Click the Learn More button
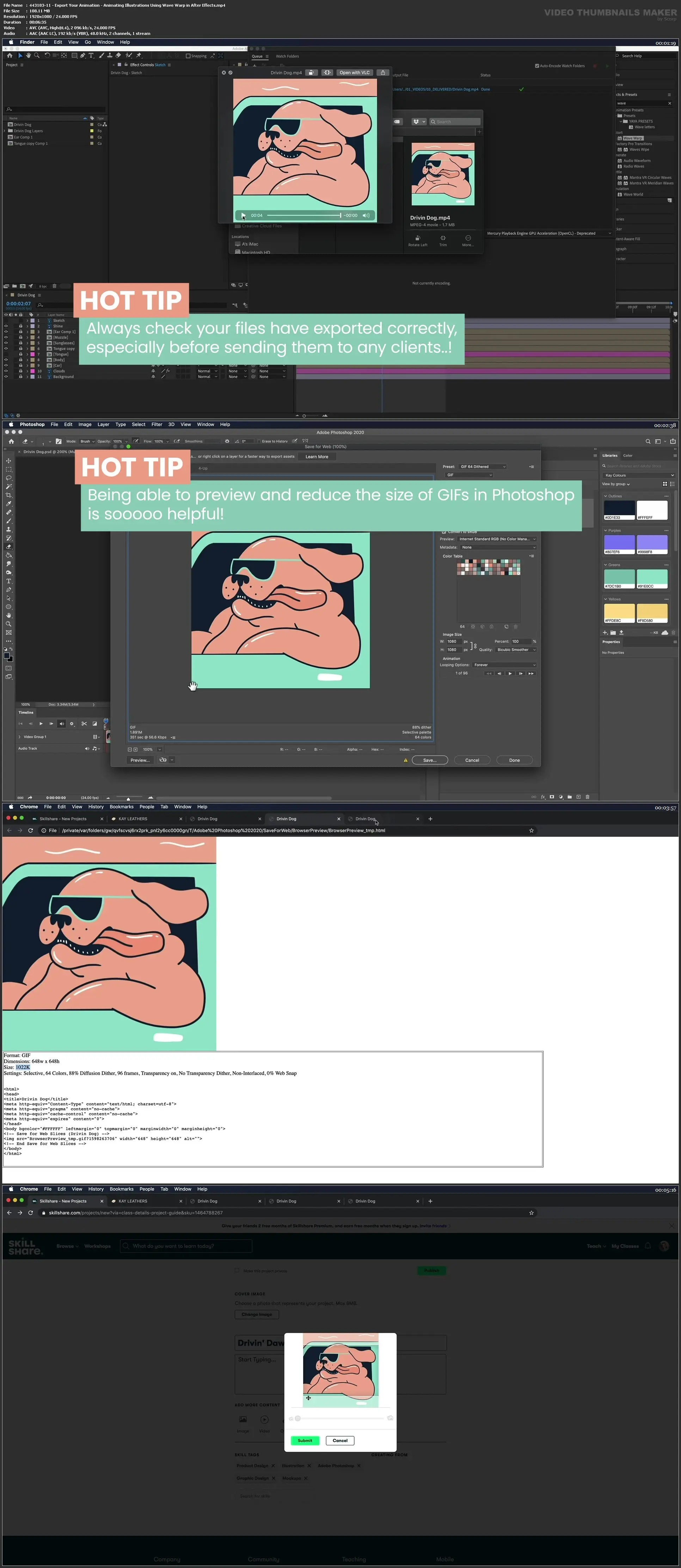Screen dimensions: 681x1568 tap(317, 457)
